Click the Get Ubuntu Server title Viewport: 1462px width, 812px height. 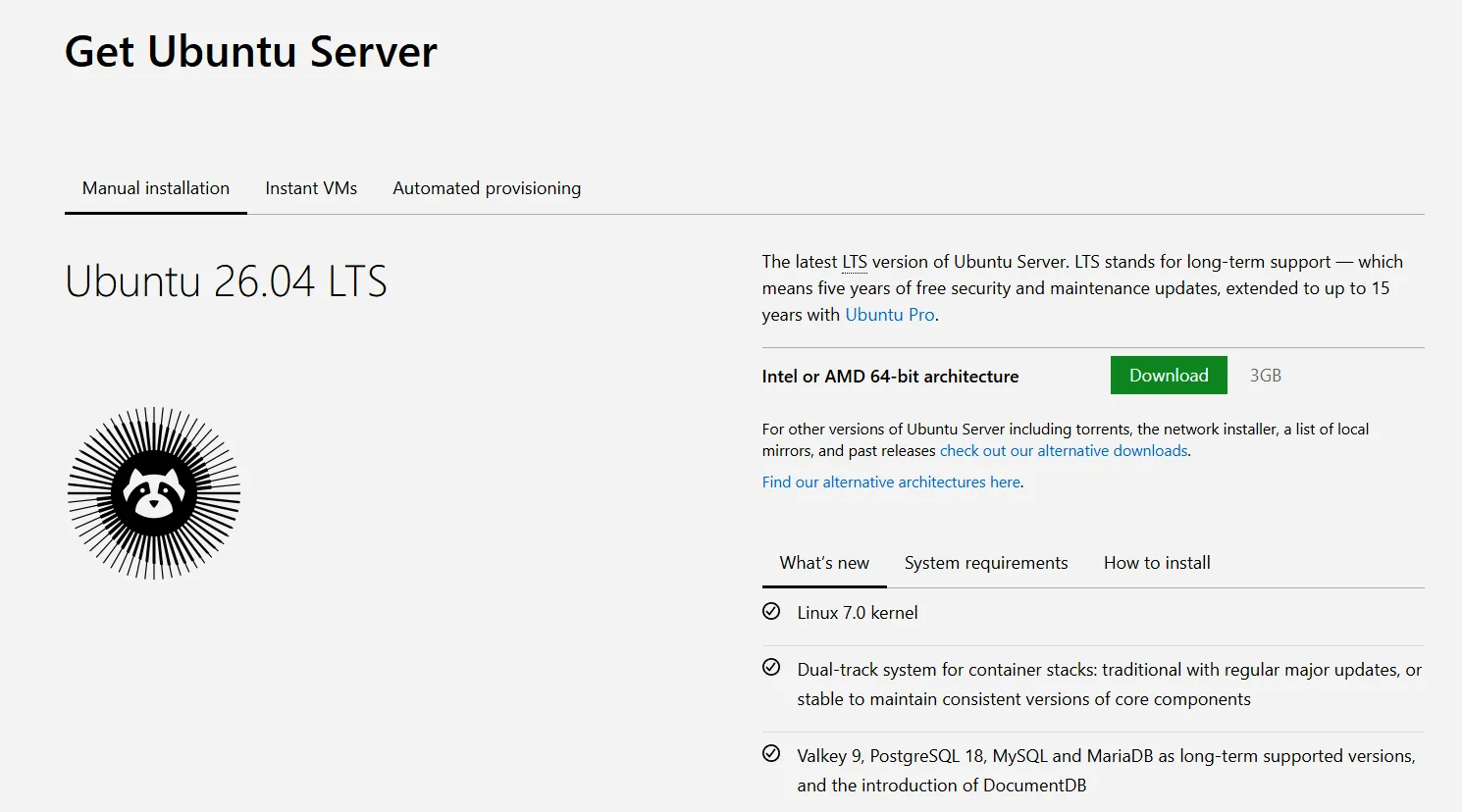251,52
